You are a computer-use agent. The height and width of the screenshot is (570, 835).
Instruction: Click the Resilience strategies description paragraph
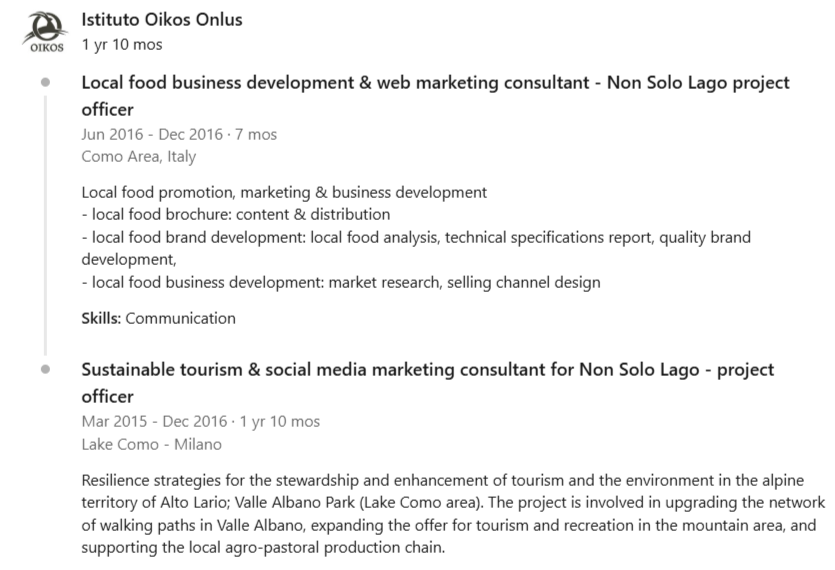click(453, 514)
